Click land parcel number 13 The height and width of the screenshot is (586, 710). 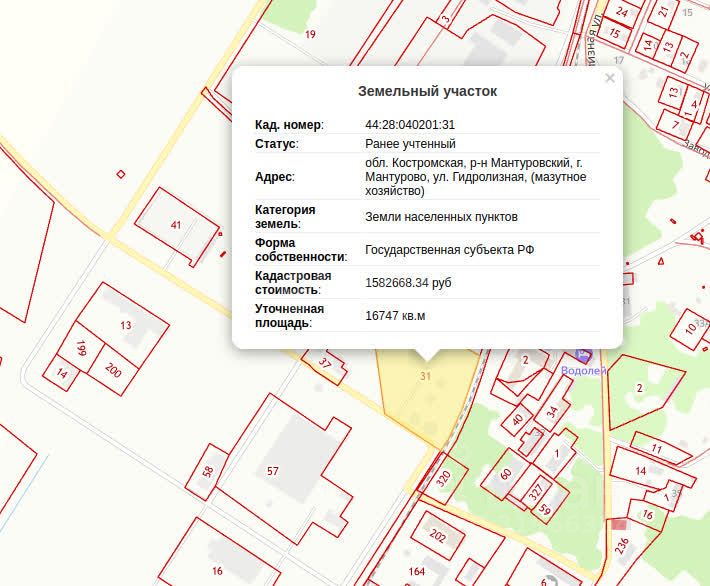tap(125, 326)
